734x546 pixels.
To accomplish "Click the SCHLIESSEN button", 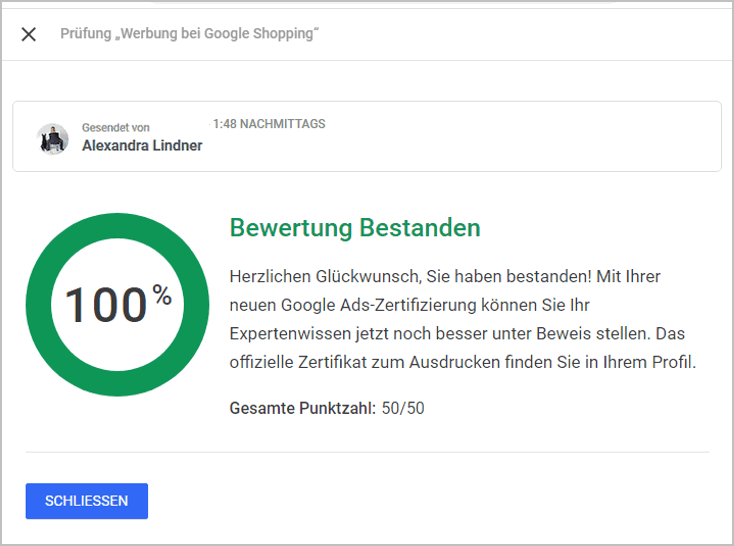I will (x=87, y=501).
